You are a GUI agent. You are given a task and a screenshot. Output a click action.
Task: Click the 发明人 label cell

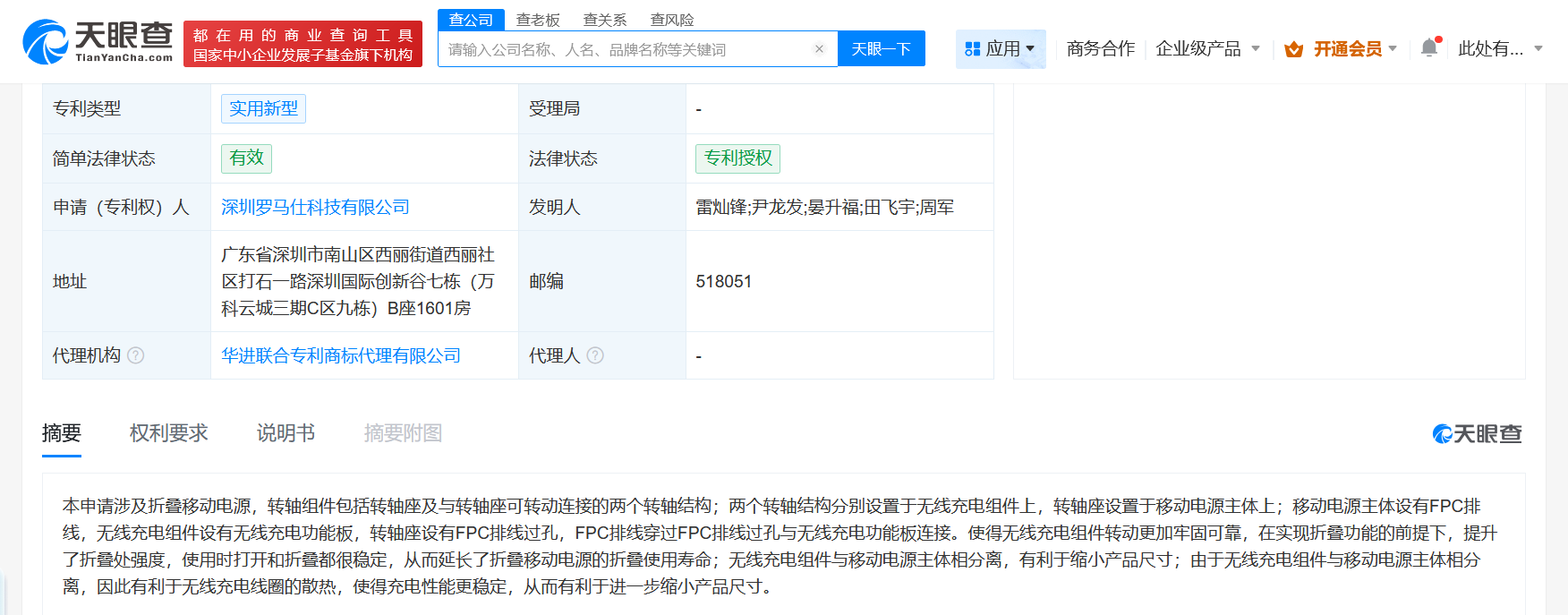(602, 207)
